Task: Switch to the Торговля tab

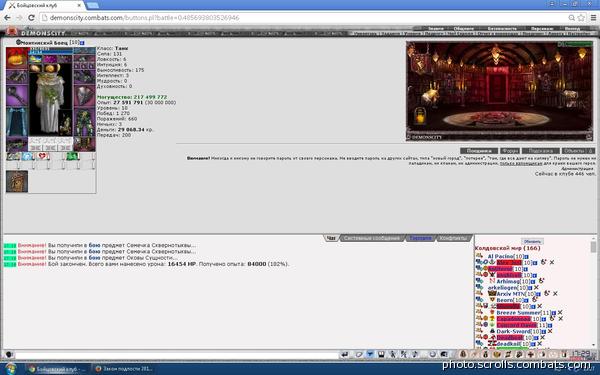Action: 420,238
